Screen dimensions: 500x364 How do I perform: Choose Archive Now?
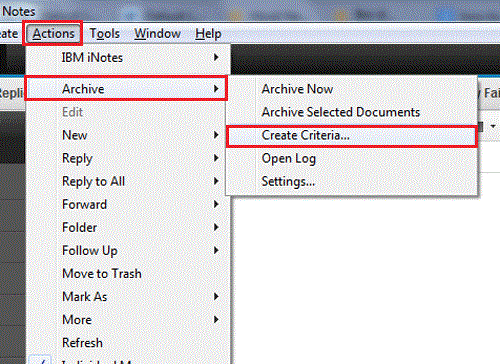[352, 89]
